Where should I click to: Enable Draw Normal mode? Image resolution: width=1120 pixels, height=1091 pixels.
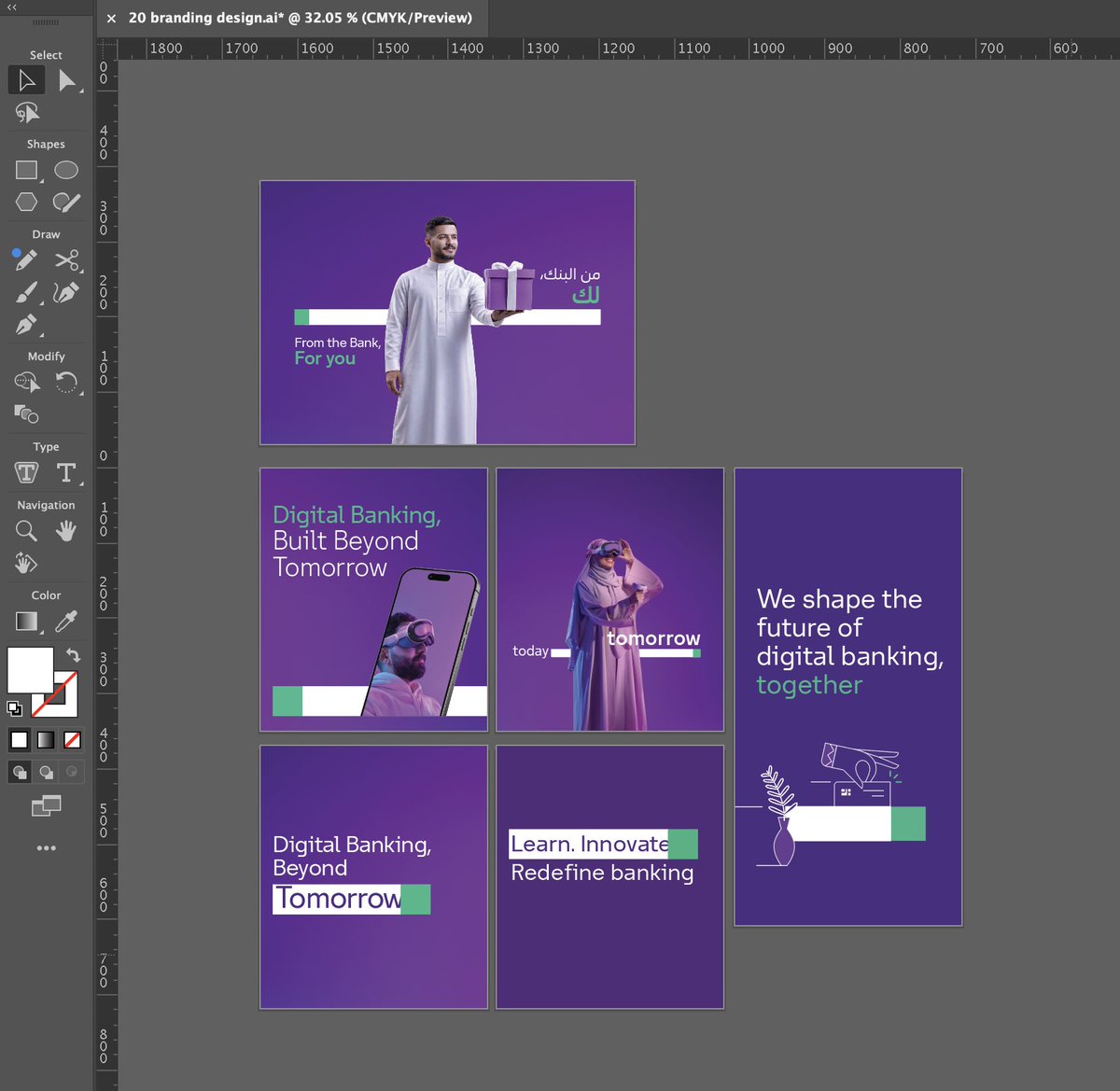(19, 772)
